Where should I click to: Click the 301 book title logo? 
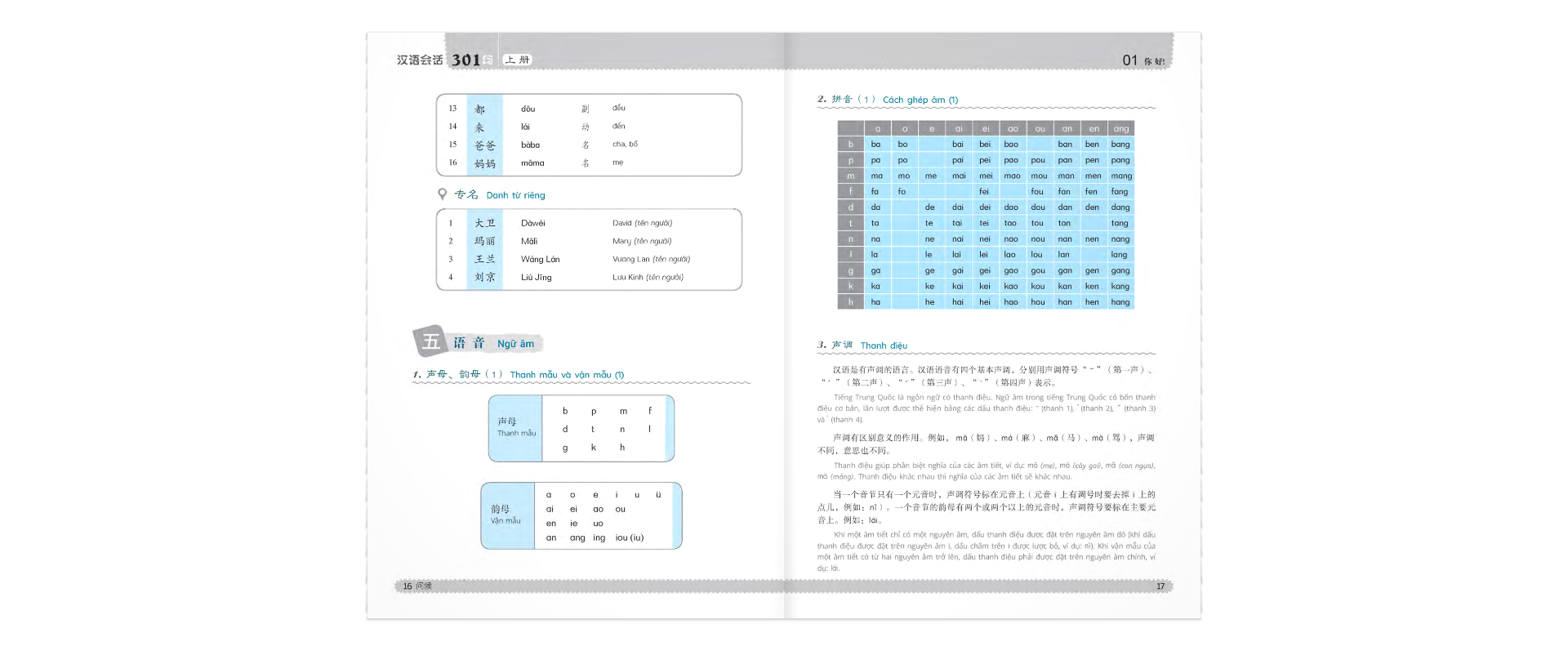coord(466,60)
